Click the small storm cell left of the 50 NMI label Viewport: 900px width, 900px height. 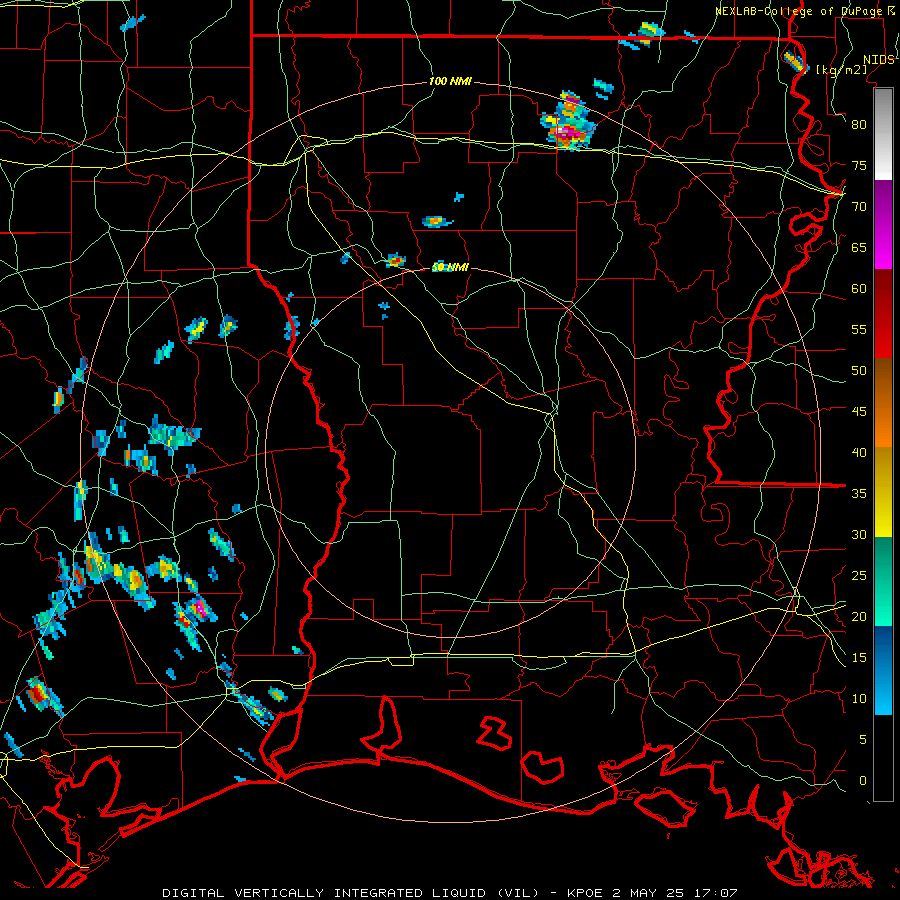click(395, 261)
